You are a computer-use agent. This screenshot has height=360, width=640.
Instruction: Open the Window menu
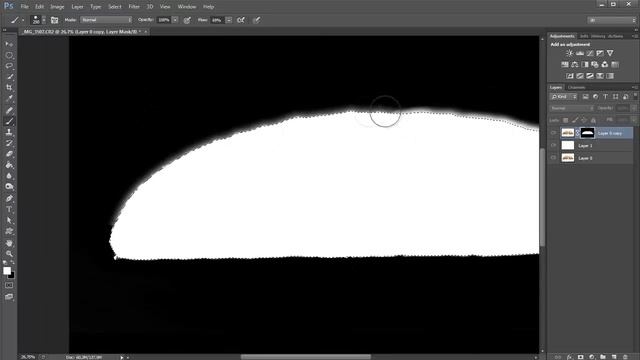click(x=187, y=7)
